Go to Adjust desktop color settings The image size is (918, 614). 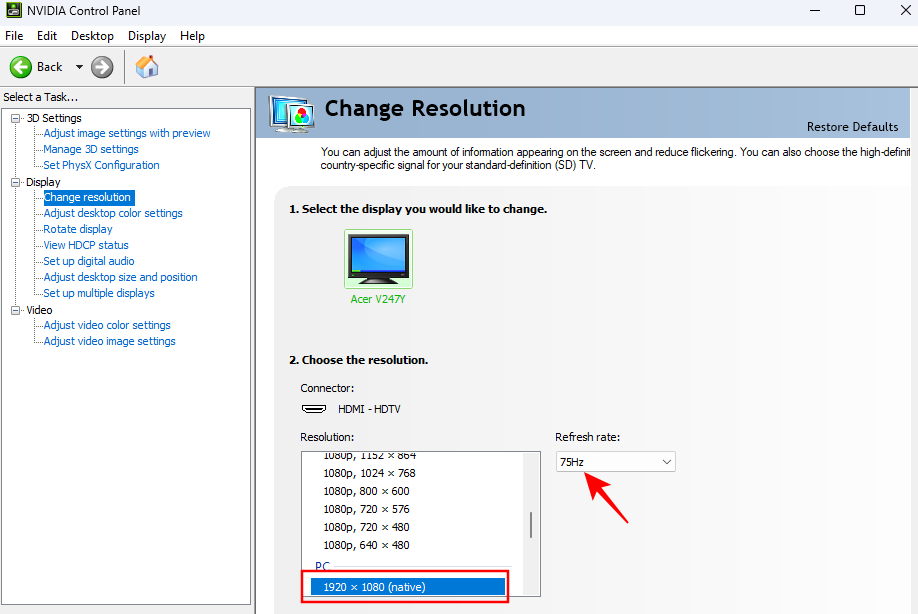pos(113,213)
